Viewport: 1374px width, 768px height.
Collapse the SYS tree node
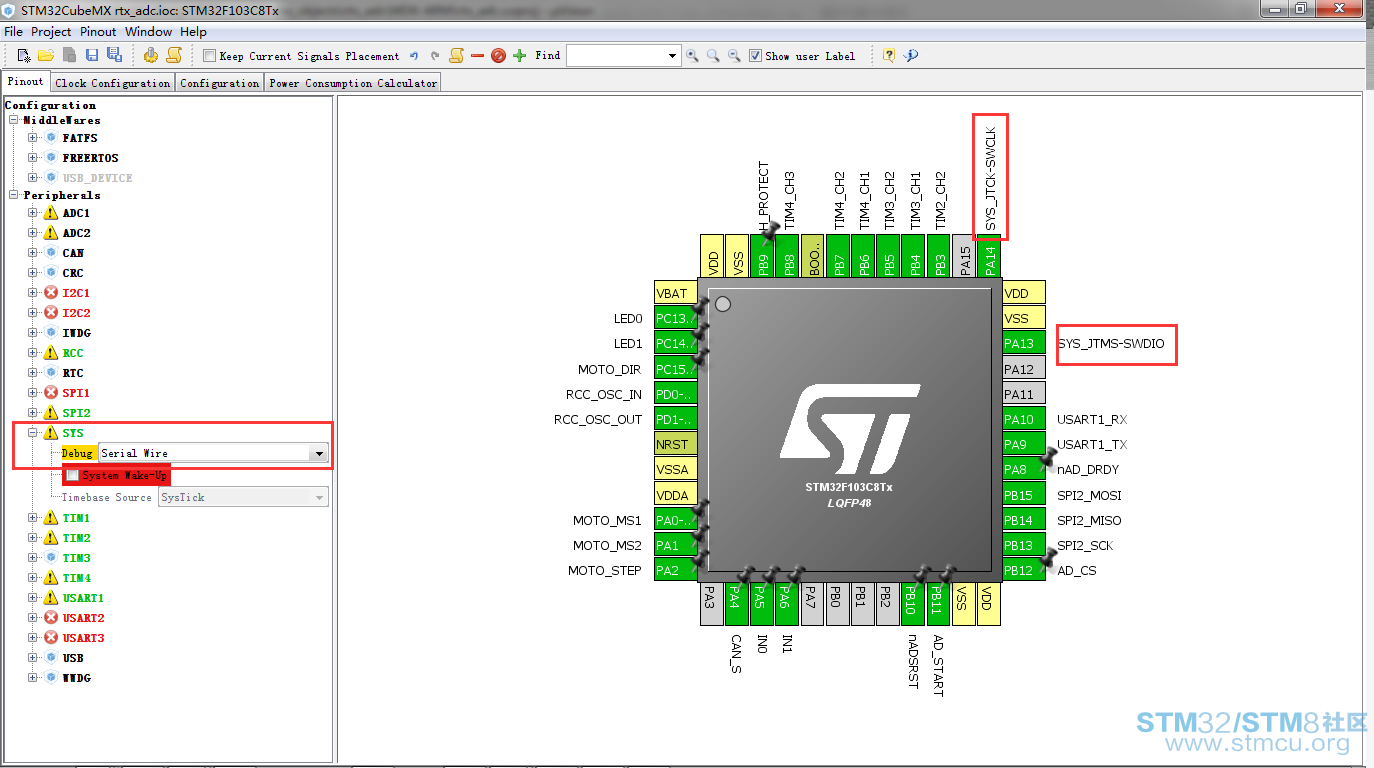[33, 433]
